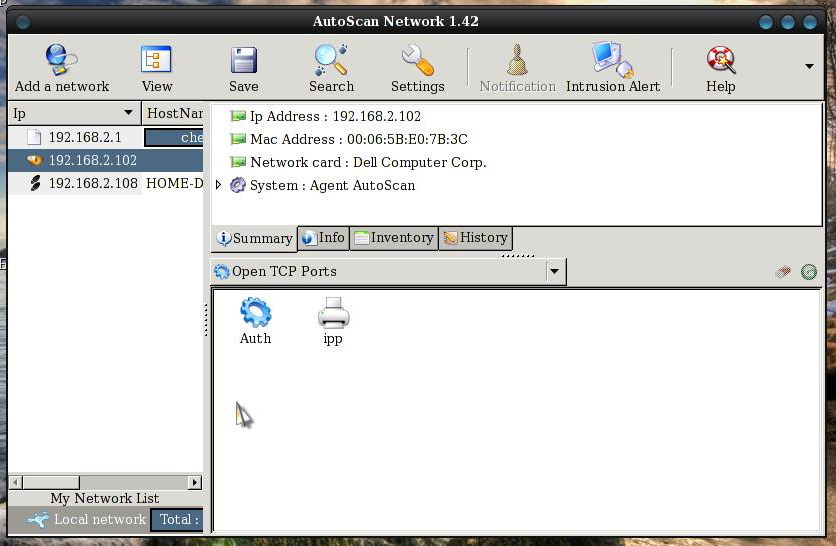Viewport: 836px width, 546px height.
Task: Click the document icon beside 192.168.2.1
Action: click(x=34, y=137)
